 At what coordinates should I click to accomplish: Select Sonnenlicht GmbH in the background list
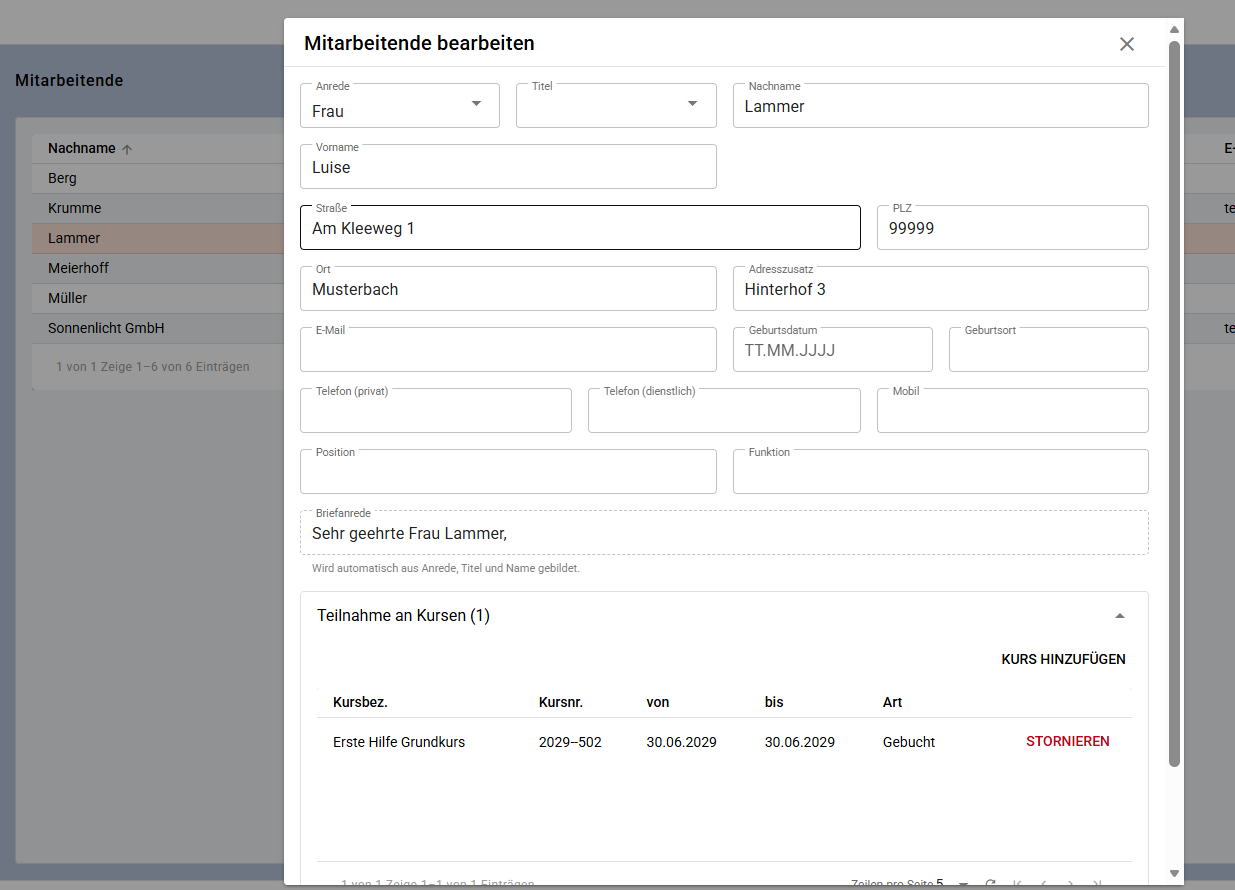click(x=106, y=328)
